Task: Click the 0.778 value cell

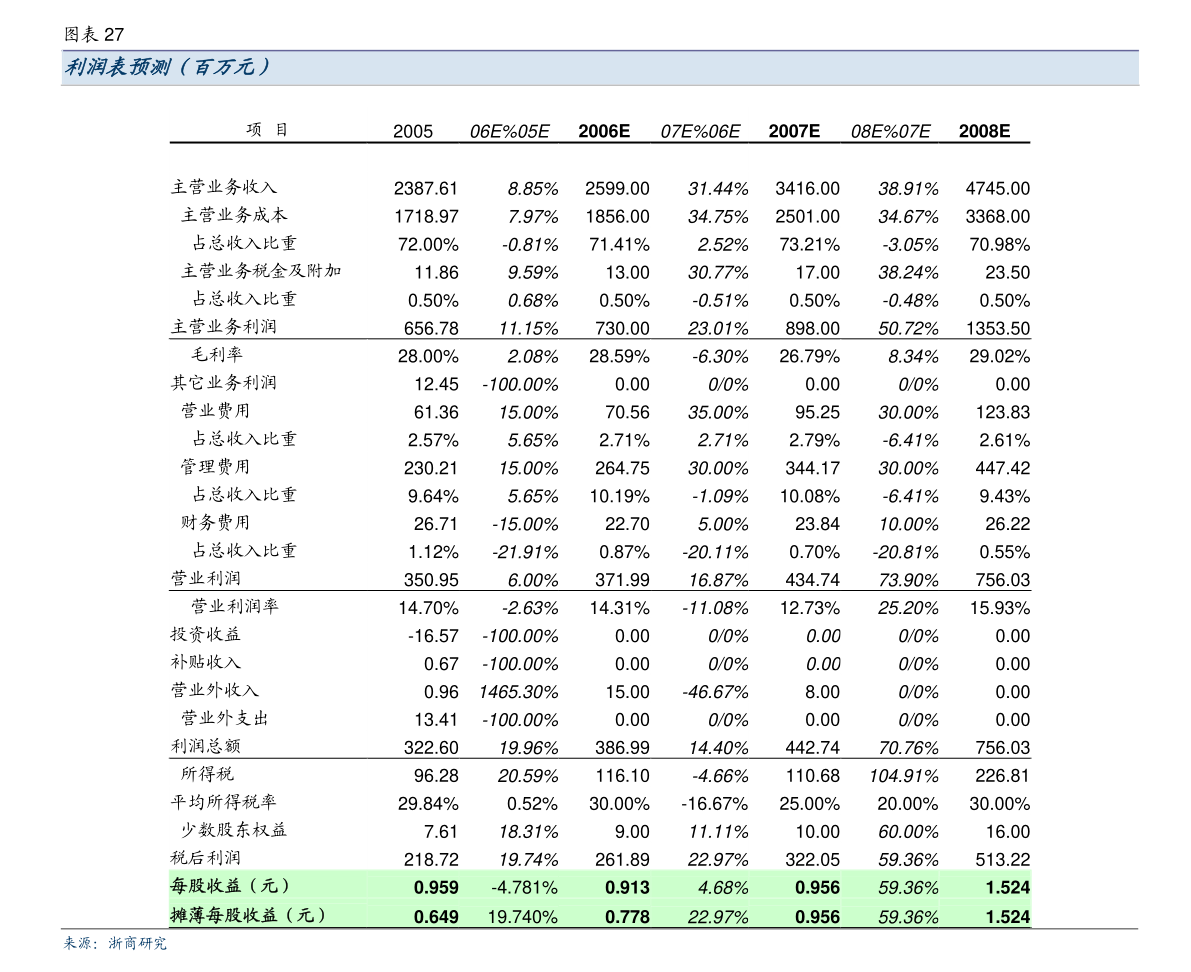Action: [x=627, y=917]
